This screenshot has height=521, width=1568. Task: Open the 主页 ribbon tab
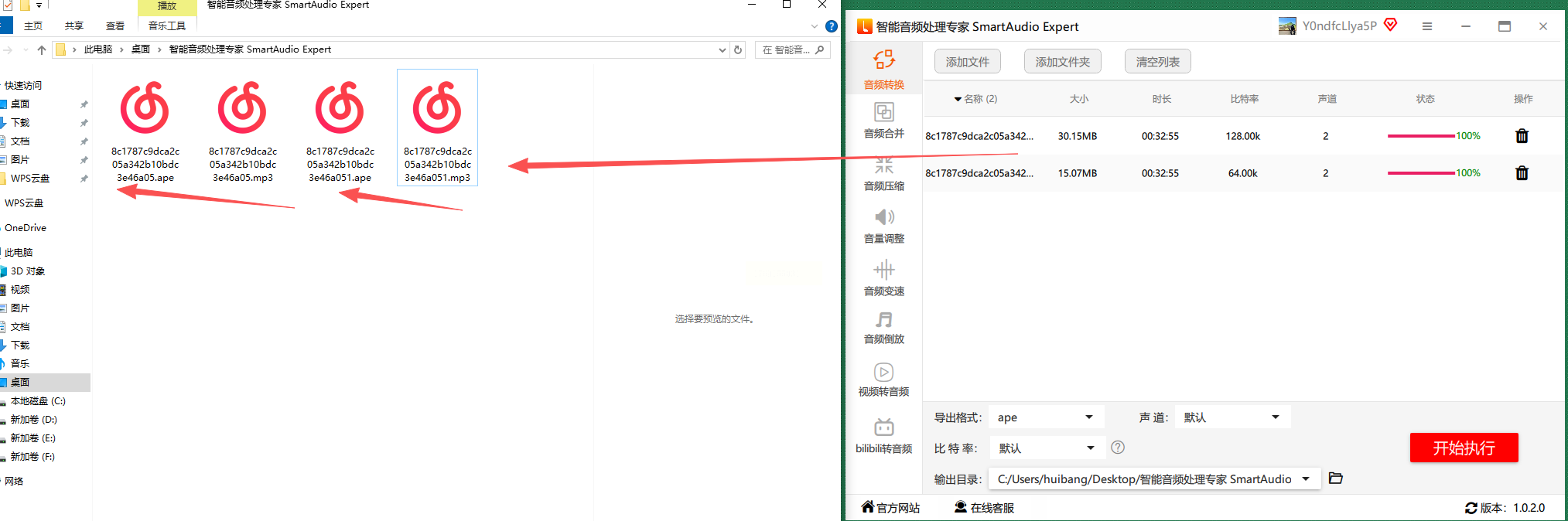[x=33, y=26]
